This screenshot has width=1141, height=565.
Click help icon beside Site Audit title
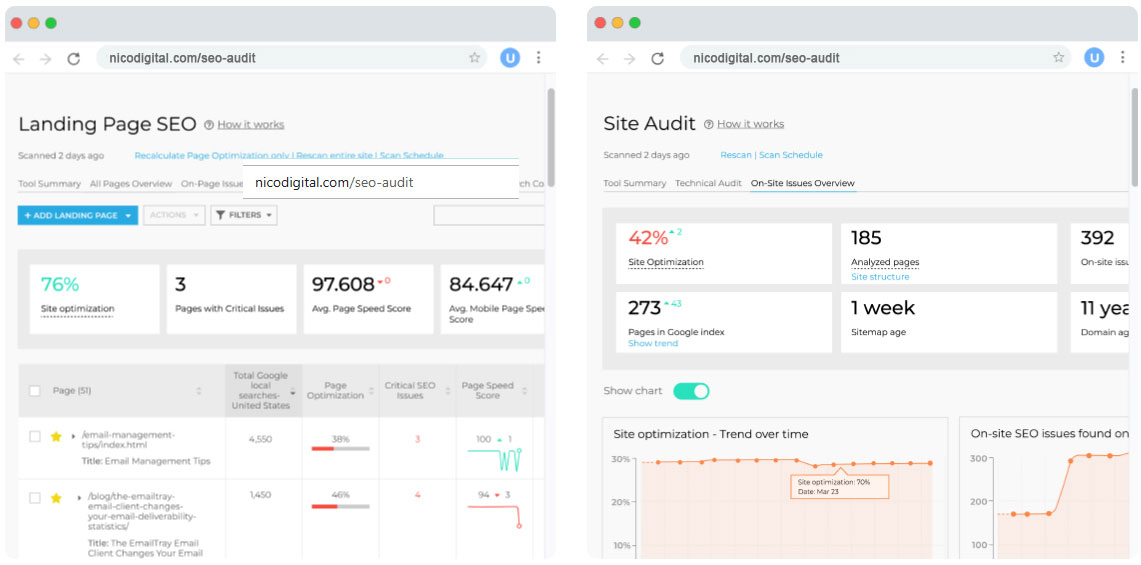point(709,125)
